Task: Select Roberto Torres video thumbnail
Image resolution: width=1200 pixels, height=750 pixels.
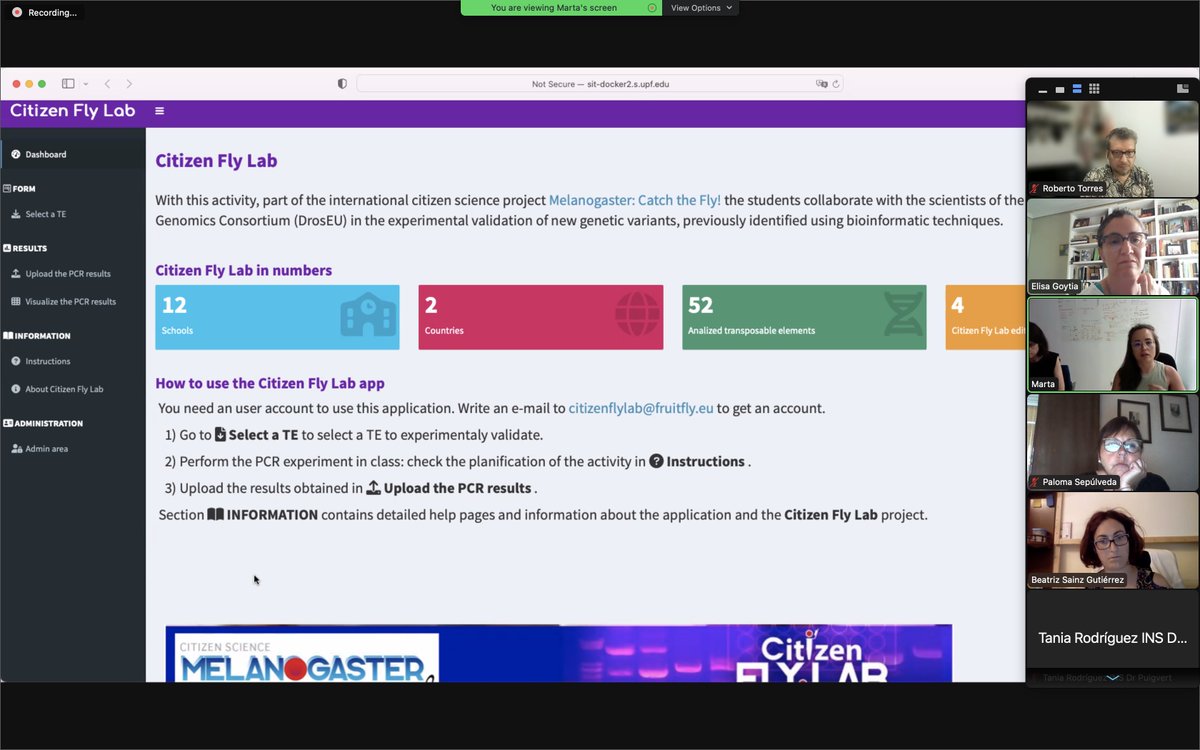Action: tap(1112, 148)
